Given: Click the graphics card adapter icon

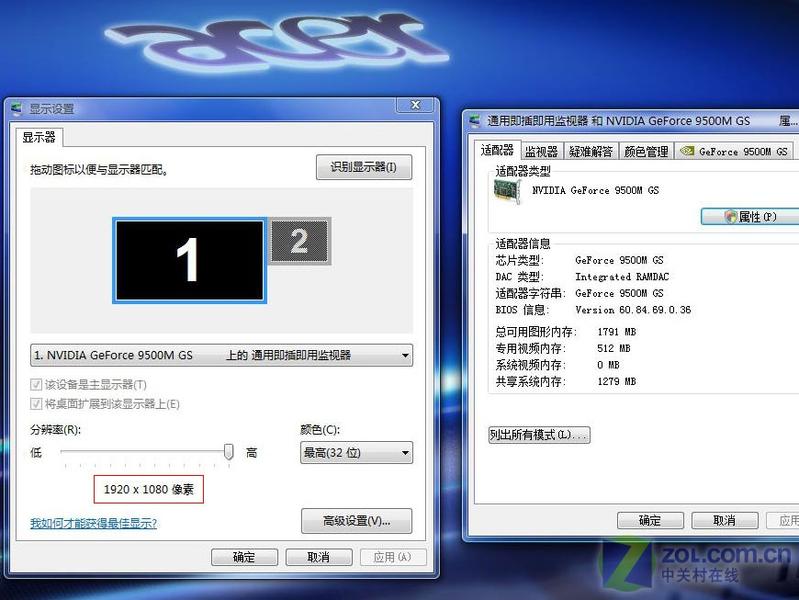Looking at the screenshot, I should pos(507,192).
